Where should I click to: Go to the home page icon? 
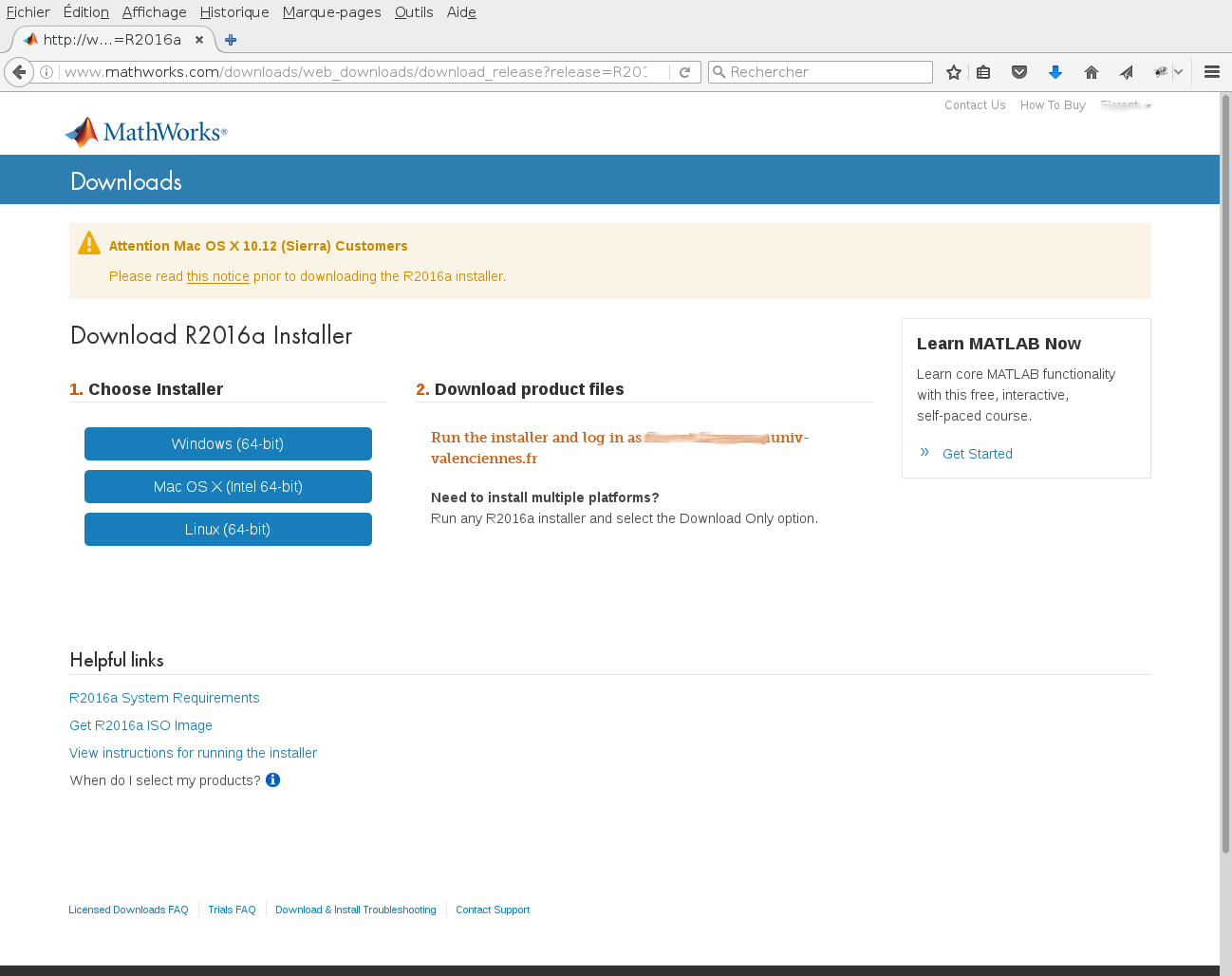coord(1092,72)
